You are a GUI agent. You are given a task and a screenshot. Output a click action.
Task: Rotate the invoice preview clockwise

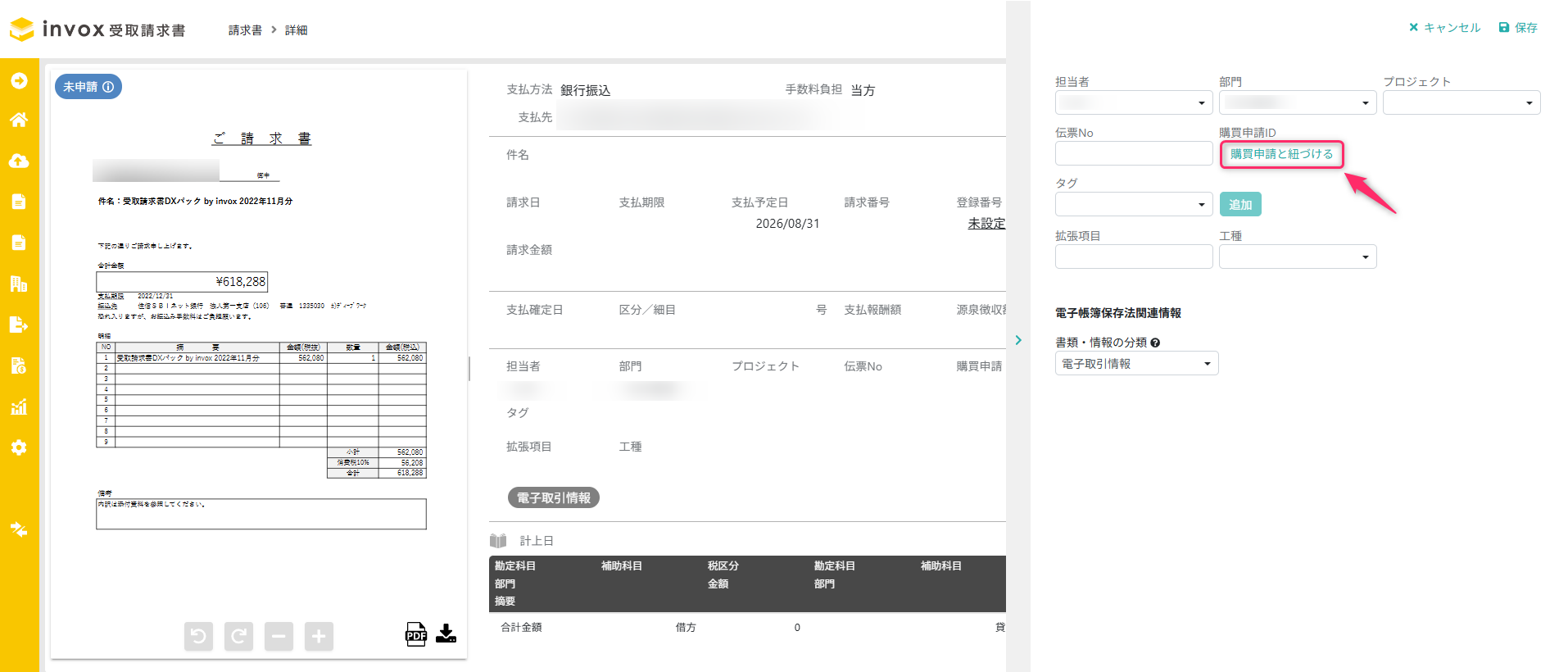click(238, 636)
